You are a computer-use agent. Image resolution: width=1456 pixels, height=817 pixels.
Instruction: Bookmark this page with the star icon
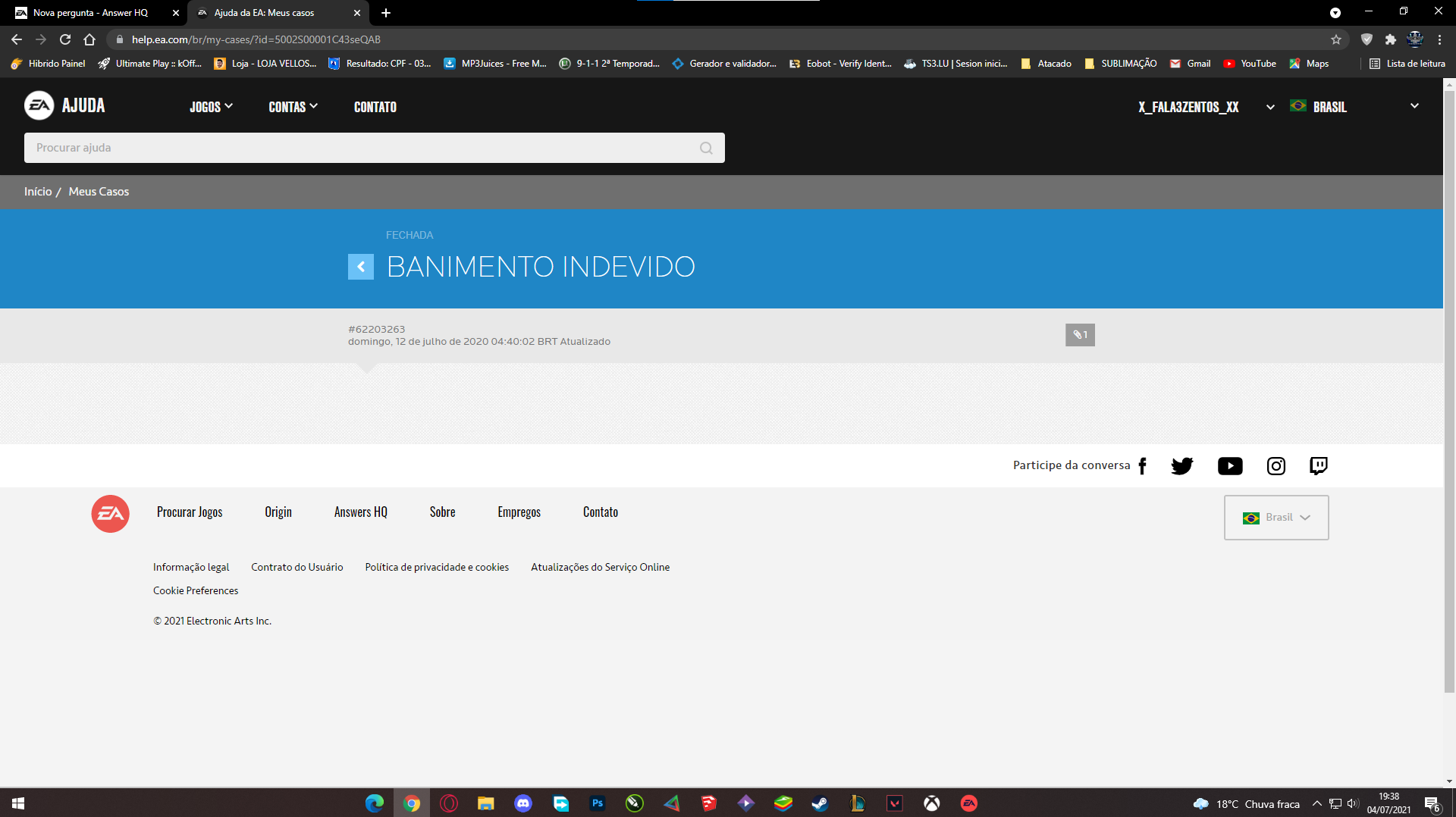(x=1336, y=39)
